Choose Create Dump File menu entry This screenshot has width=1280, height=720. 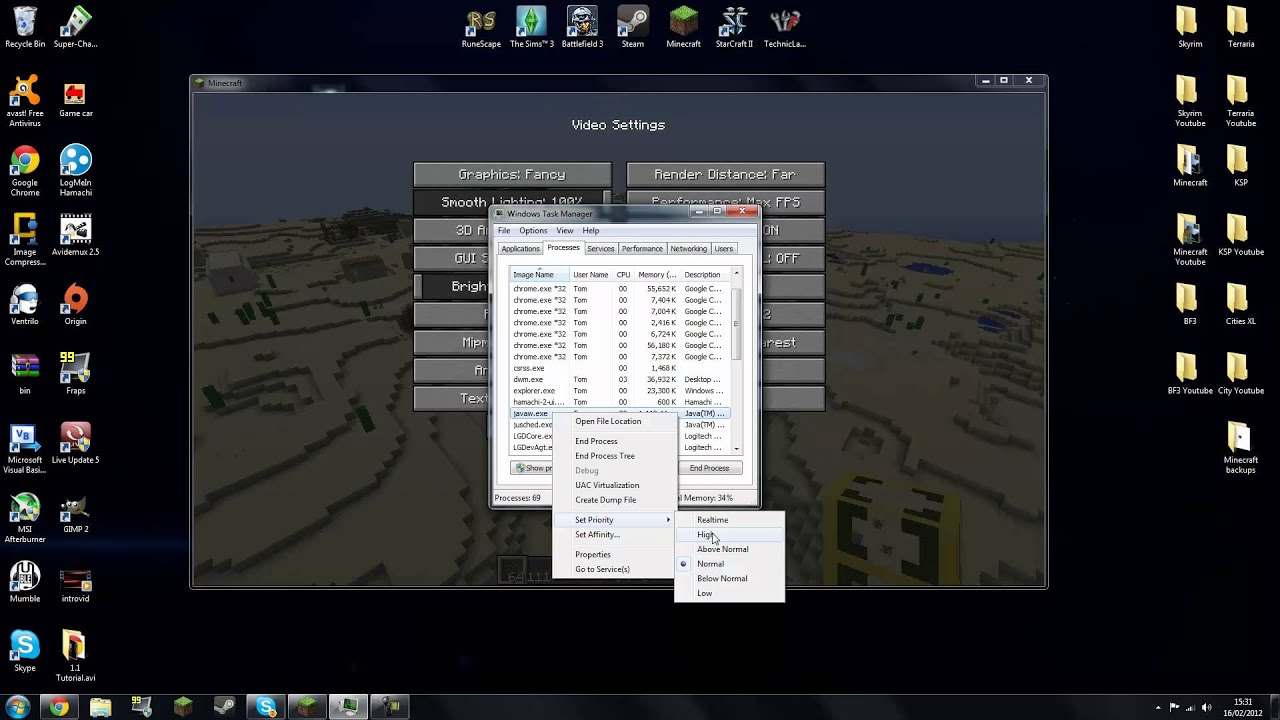(x=613, y=500)
